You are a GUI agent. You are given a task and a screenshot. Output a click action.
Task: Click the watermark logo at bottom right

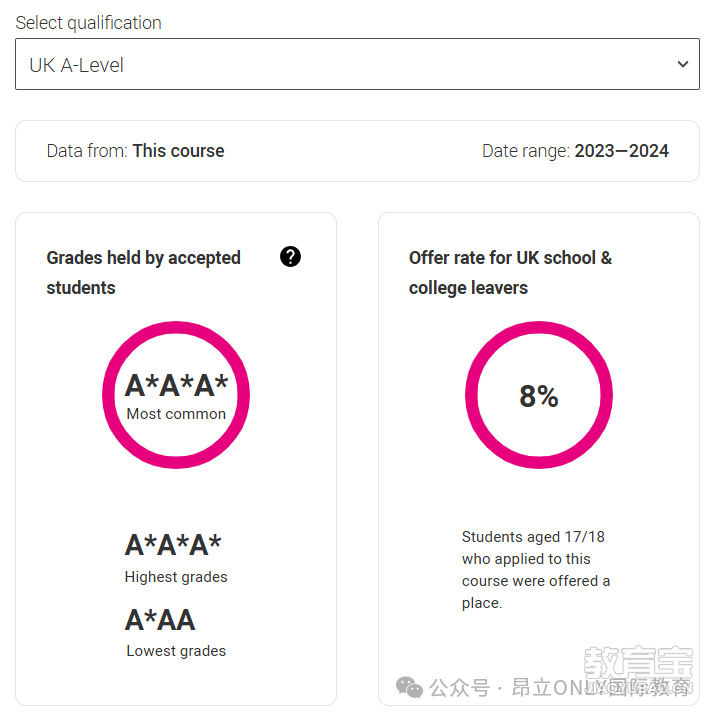tap(639, 669)
